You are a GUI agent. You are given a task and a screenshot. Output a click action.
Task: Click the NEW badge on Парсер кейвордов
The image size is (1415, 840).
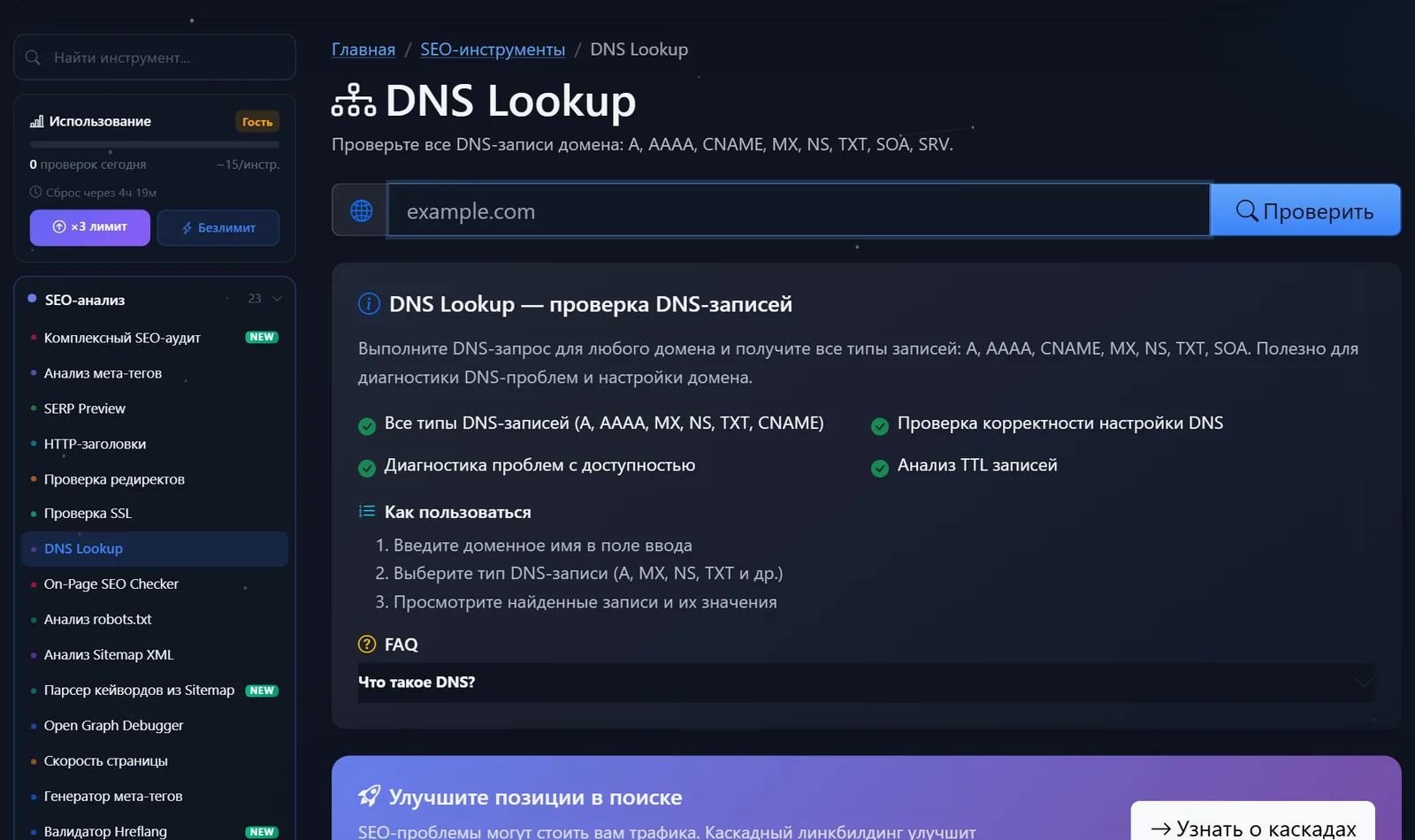coord(262,691)
